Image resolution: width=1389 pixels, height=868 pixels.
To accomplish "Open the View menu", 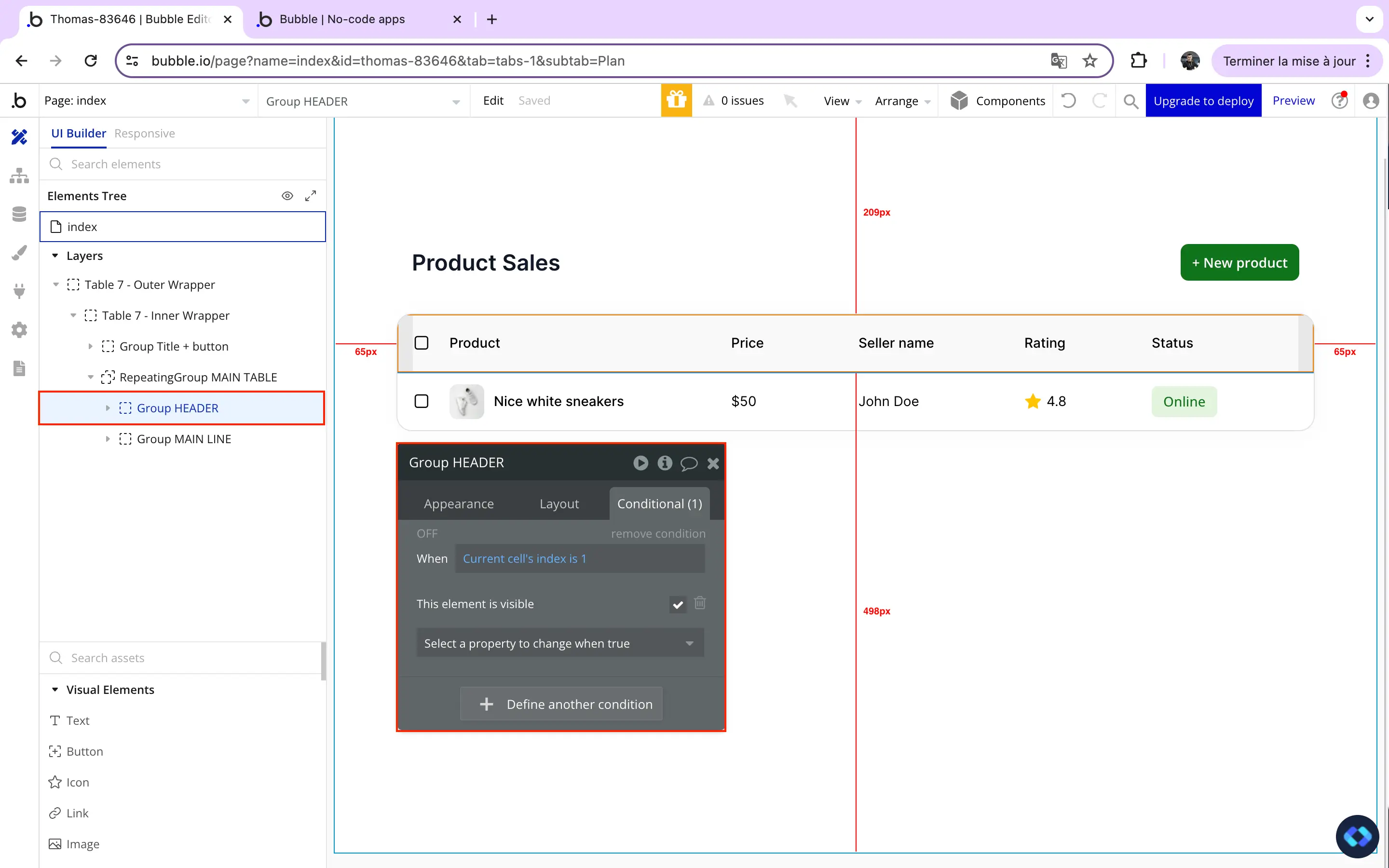I will [x=842, y=101].
